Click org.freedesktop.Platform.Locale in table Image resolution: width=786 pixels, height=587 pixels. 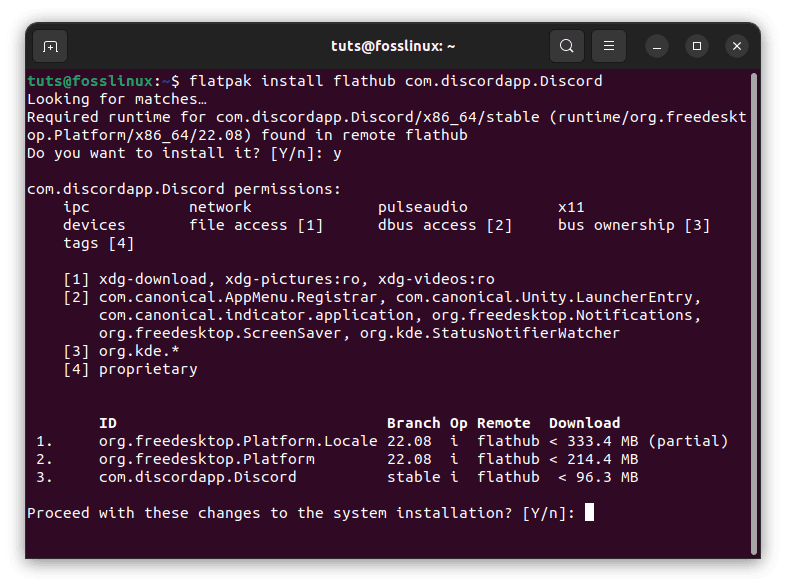[x=238, y=441]
